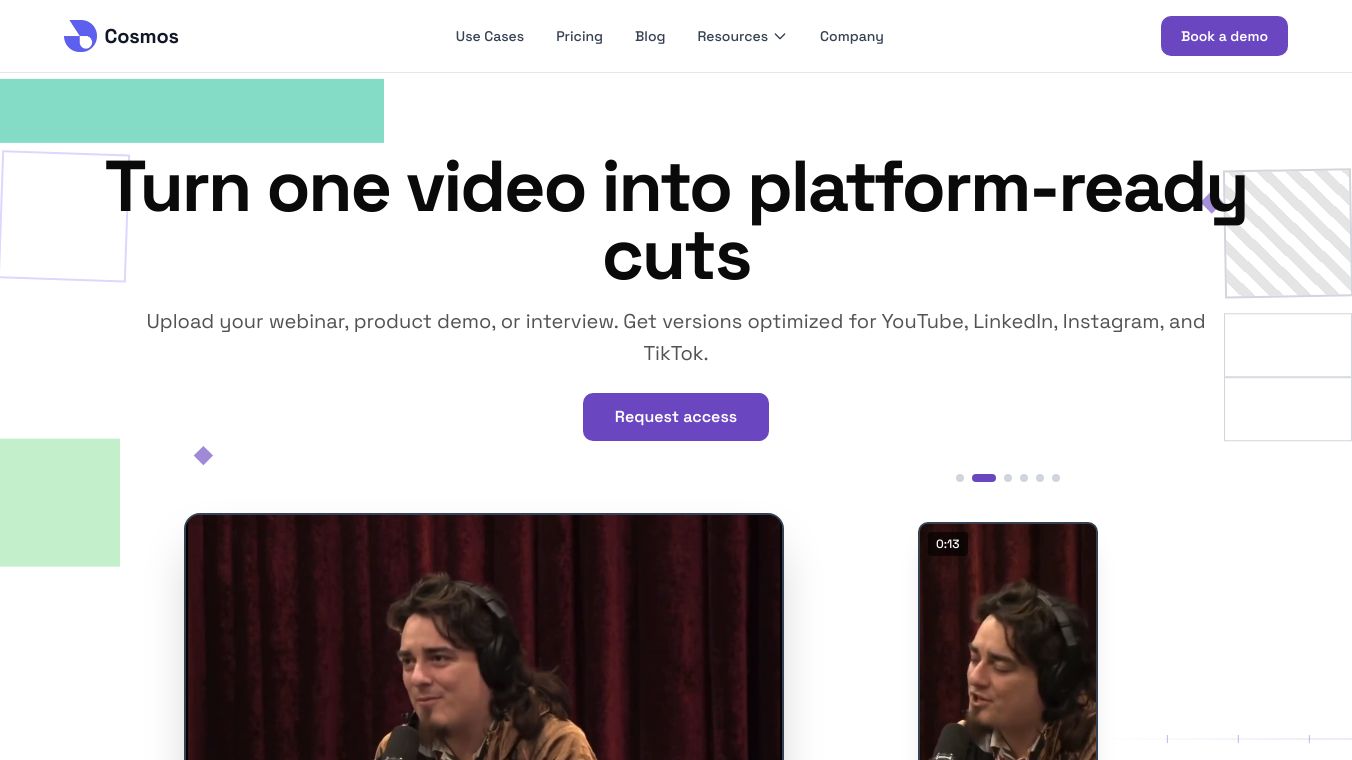Click the Request access button

[x=676, y=417]
